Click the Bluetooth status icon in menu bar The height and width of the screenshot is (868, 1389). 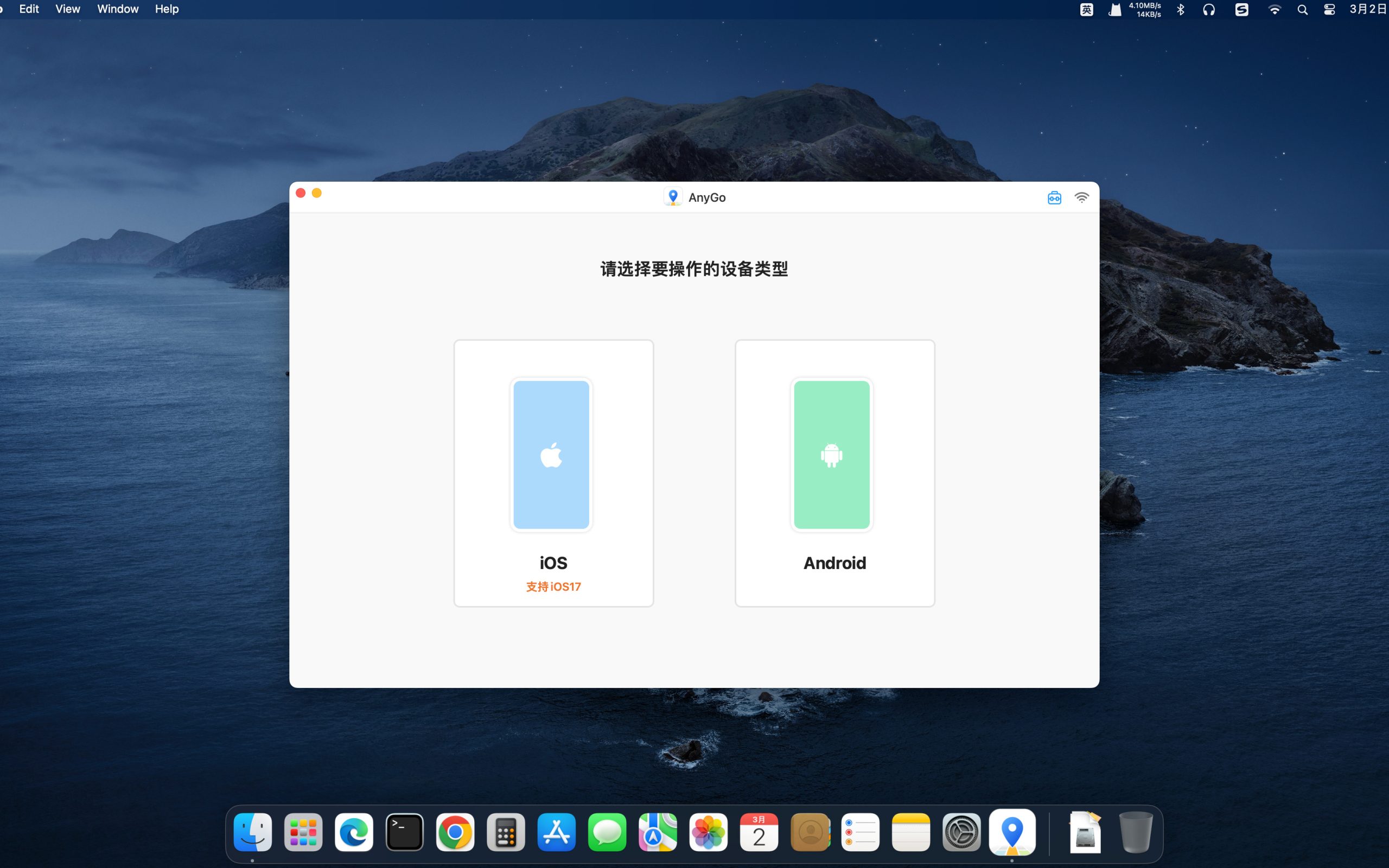[1181, 9]
